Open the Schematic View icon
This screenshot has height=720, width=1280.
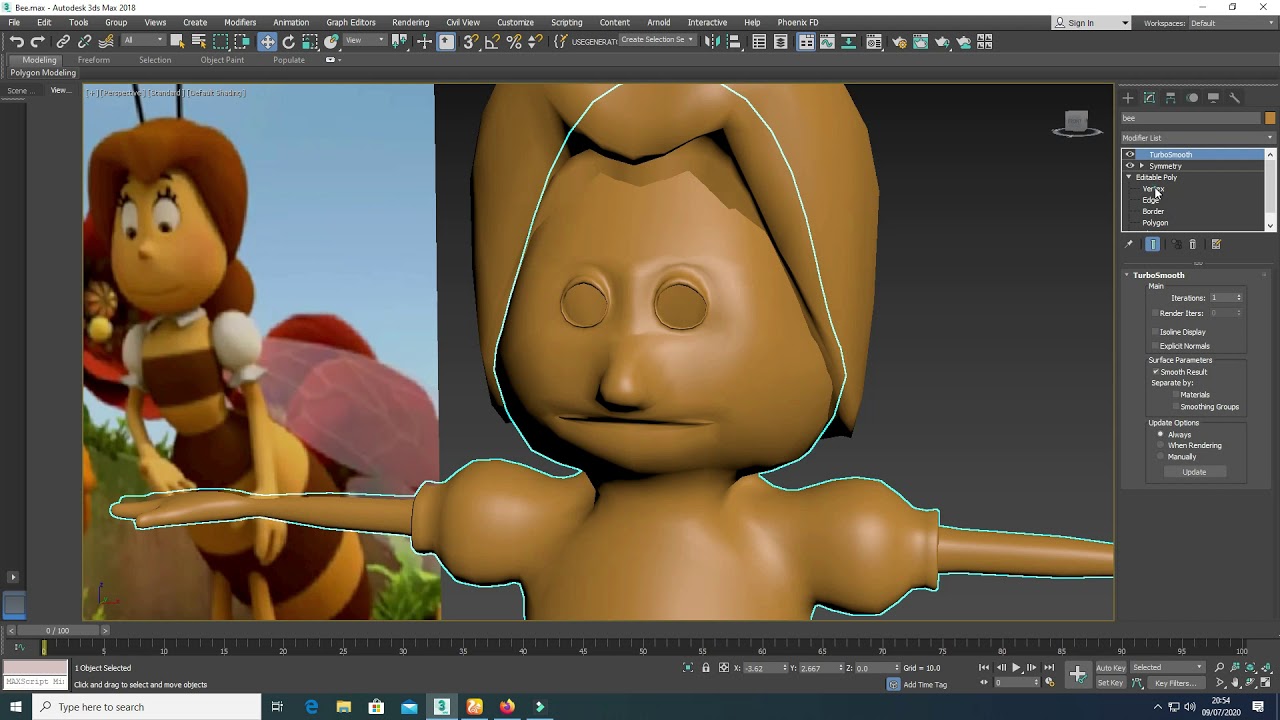tap(848, 41)
